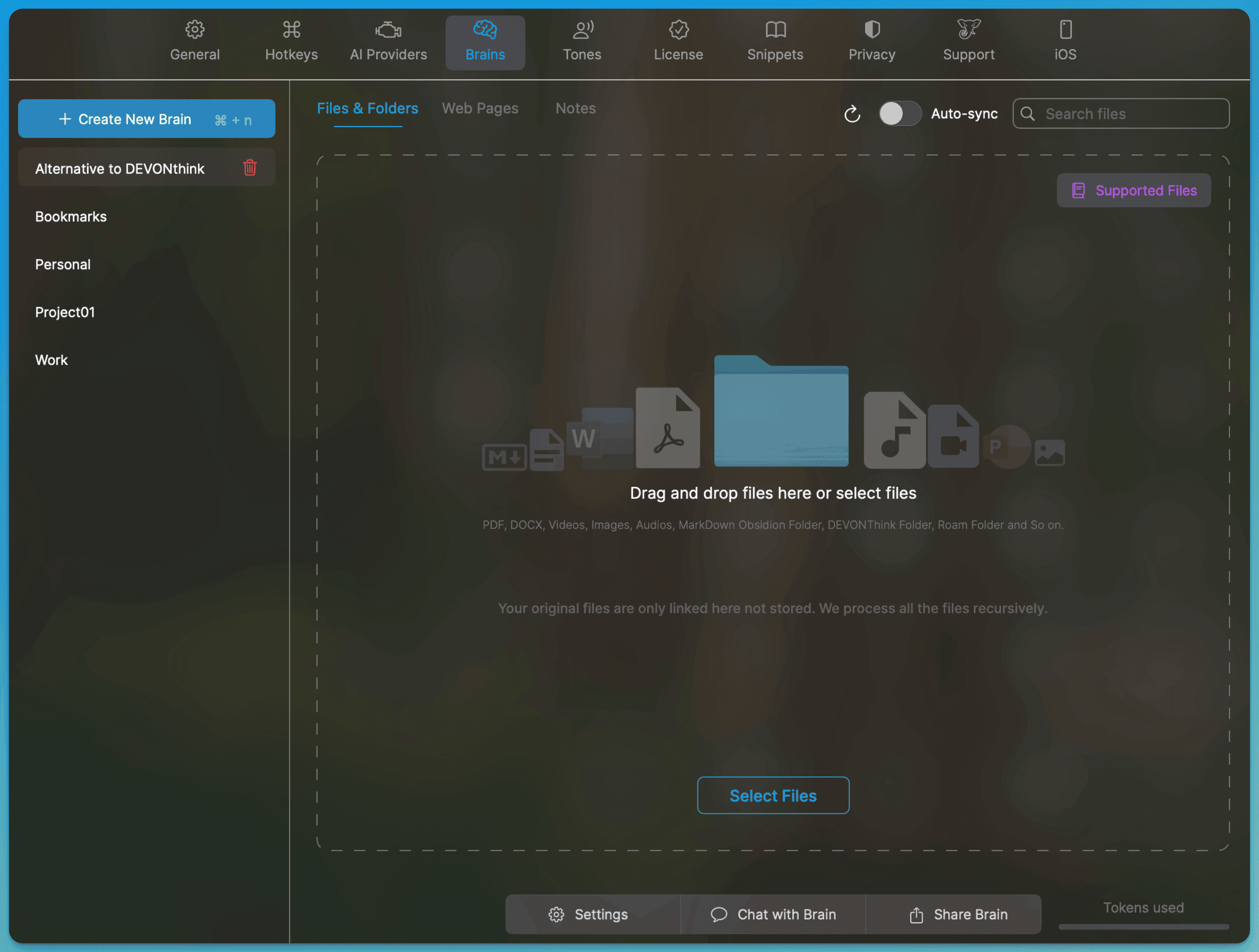Switch to the Web Pages tab

480,108
